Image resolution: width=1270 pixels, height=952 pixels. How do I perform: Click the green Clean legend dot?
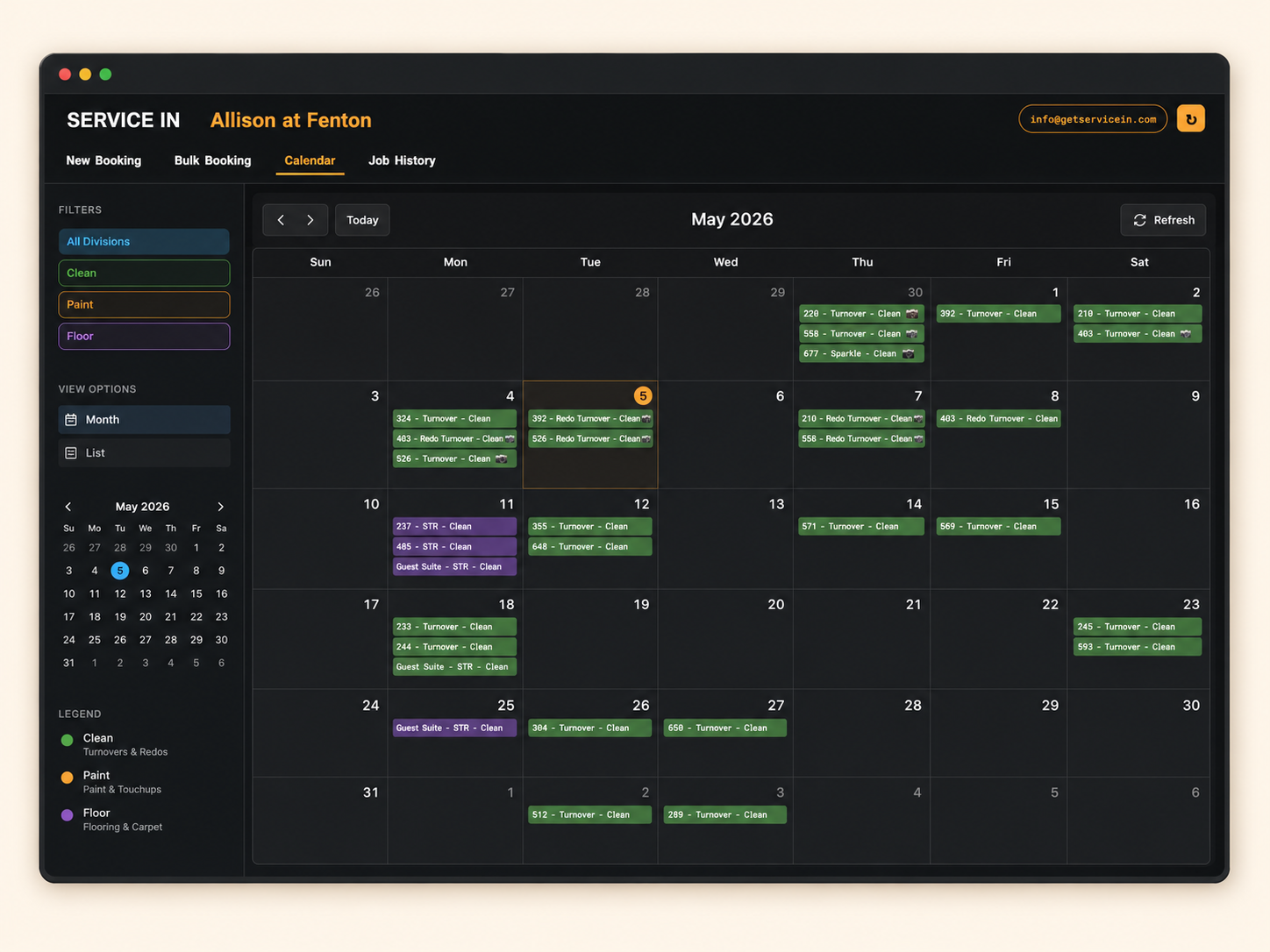67,741
